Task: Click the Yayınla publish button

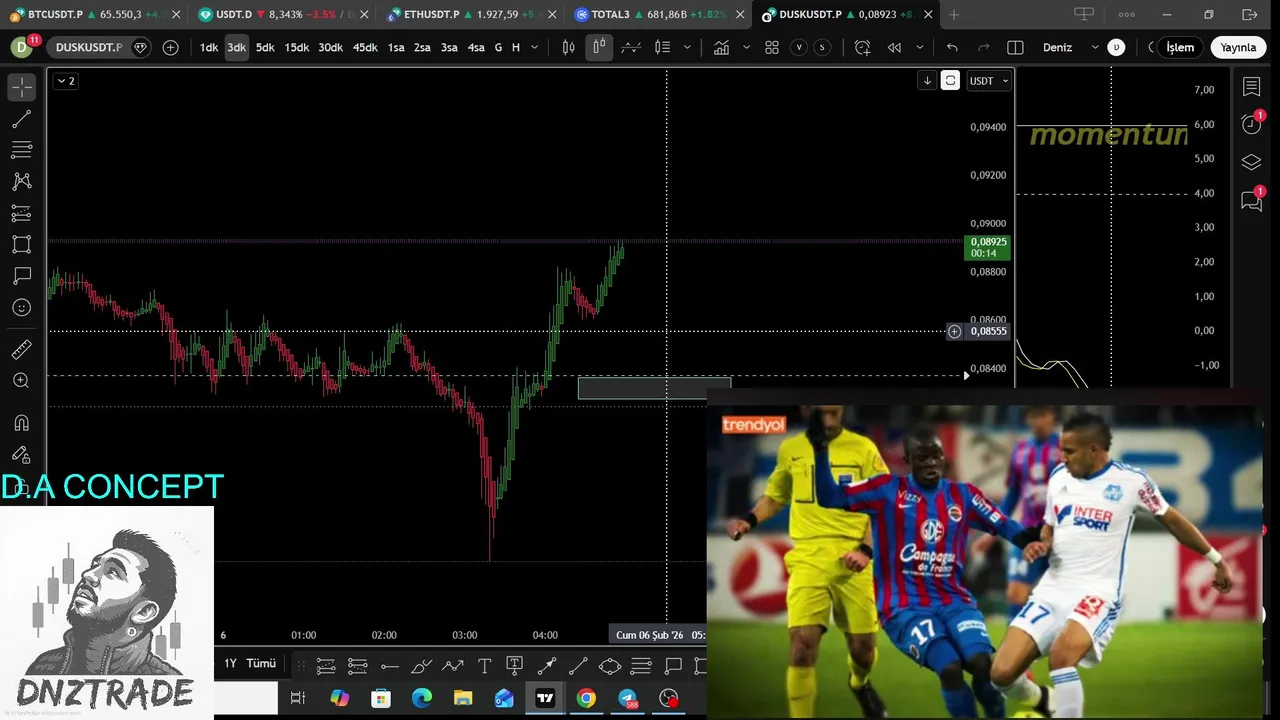Action: pyautogui.click(x=1238, y=47)
